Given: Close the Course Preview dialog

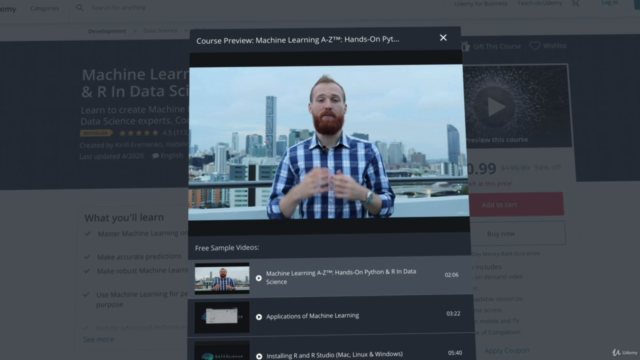Looking at the screenshot, I should pos(443,38).
